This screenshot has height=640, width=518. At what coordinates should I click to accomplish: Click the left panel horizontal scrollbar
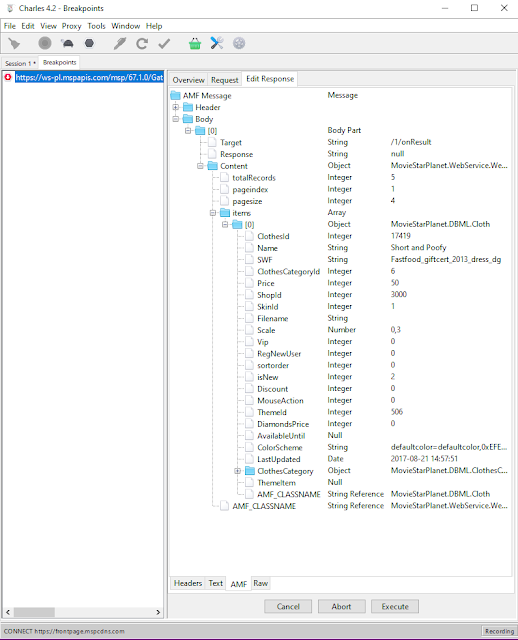pos(83,612)
